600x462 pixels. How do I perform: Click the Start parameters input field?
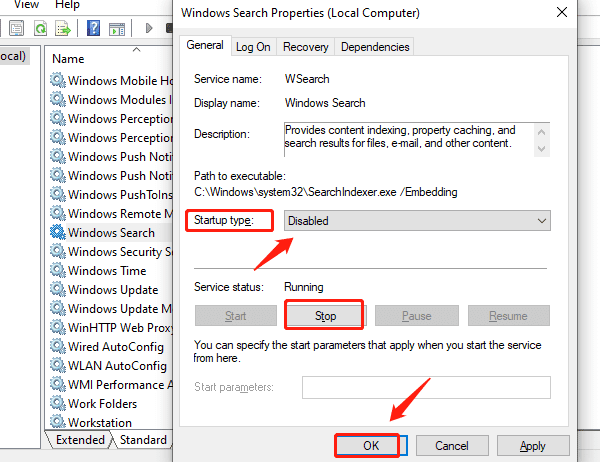426,387
